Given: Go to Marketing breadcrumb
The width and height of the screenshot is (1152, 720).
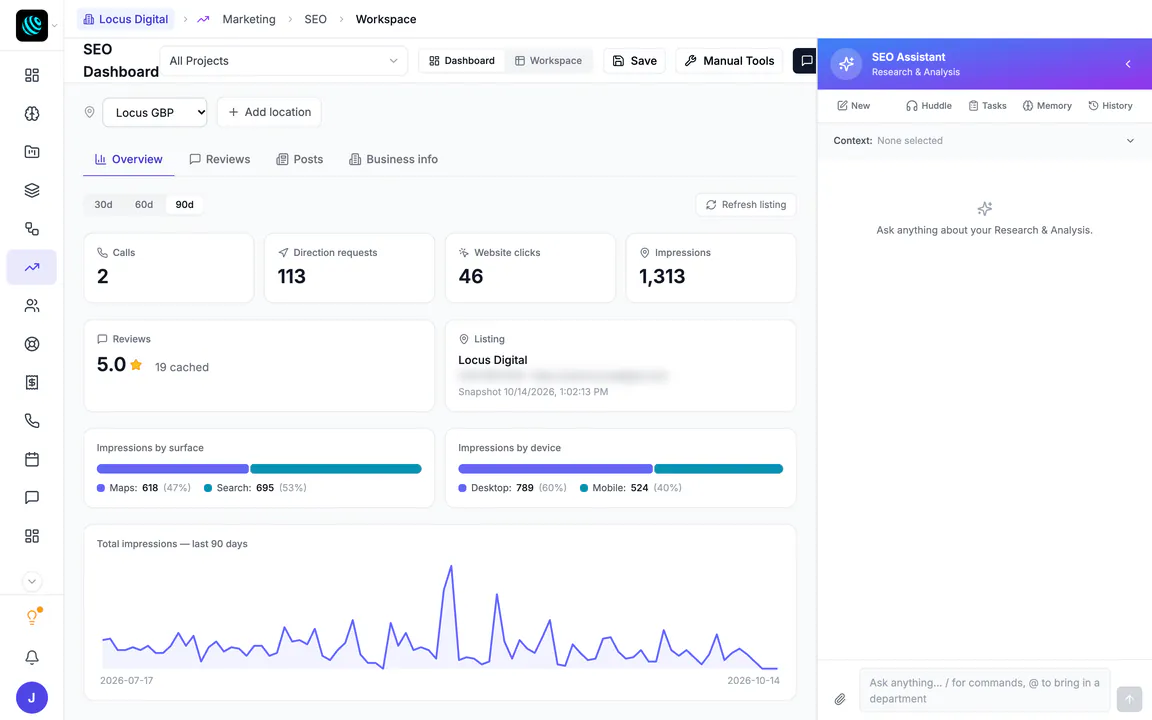Looking at the screenshot, I should pos(249,19).
